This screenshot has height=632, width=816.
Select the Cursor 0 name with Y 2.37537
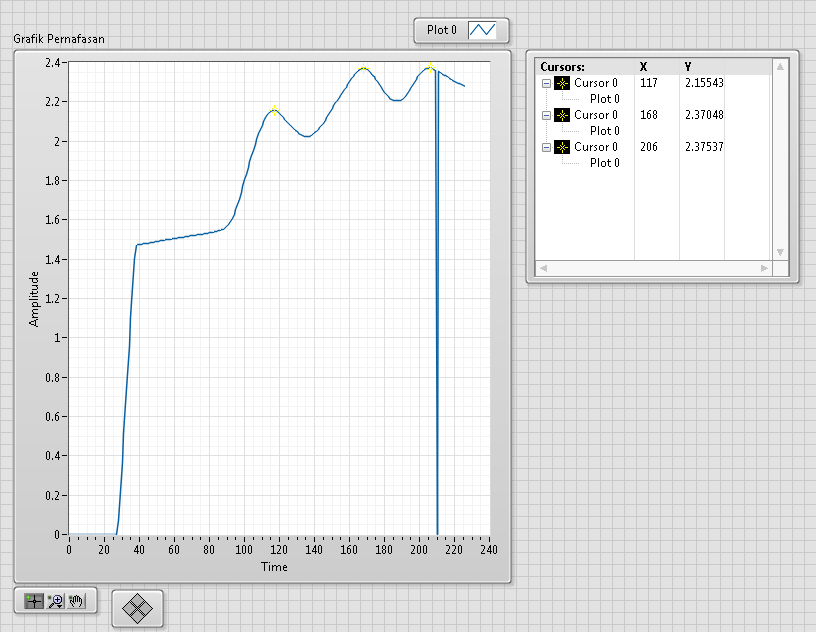pyautogui.click(x=595, y=147)
